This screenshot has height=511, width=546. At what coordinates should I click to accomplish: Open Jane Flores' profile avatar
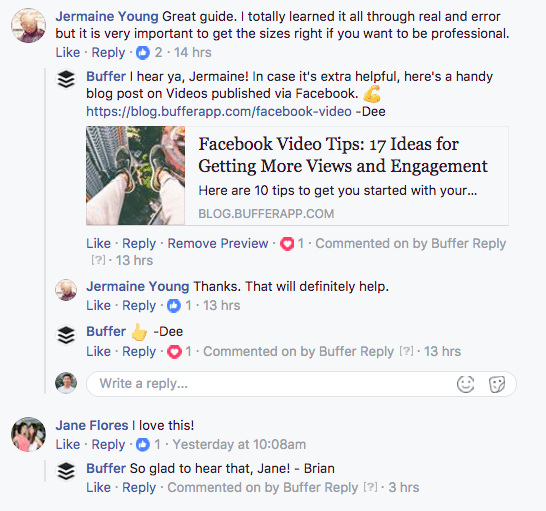coord(29,434)
